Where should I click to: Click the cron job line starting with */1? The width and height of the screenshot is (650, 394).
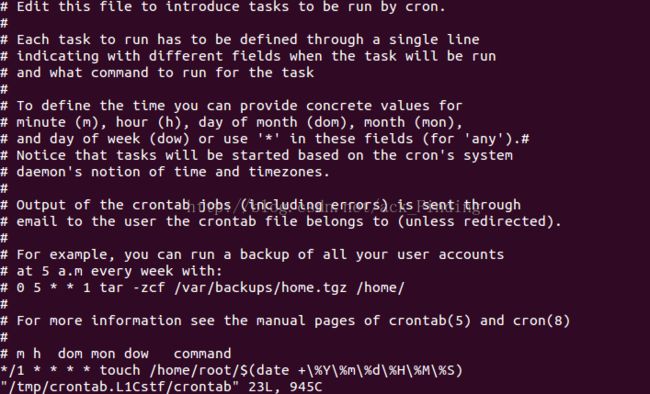[231, 370]
